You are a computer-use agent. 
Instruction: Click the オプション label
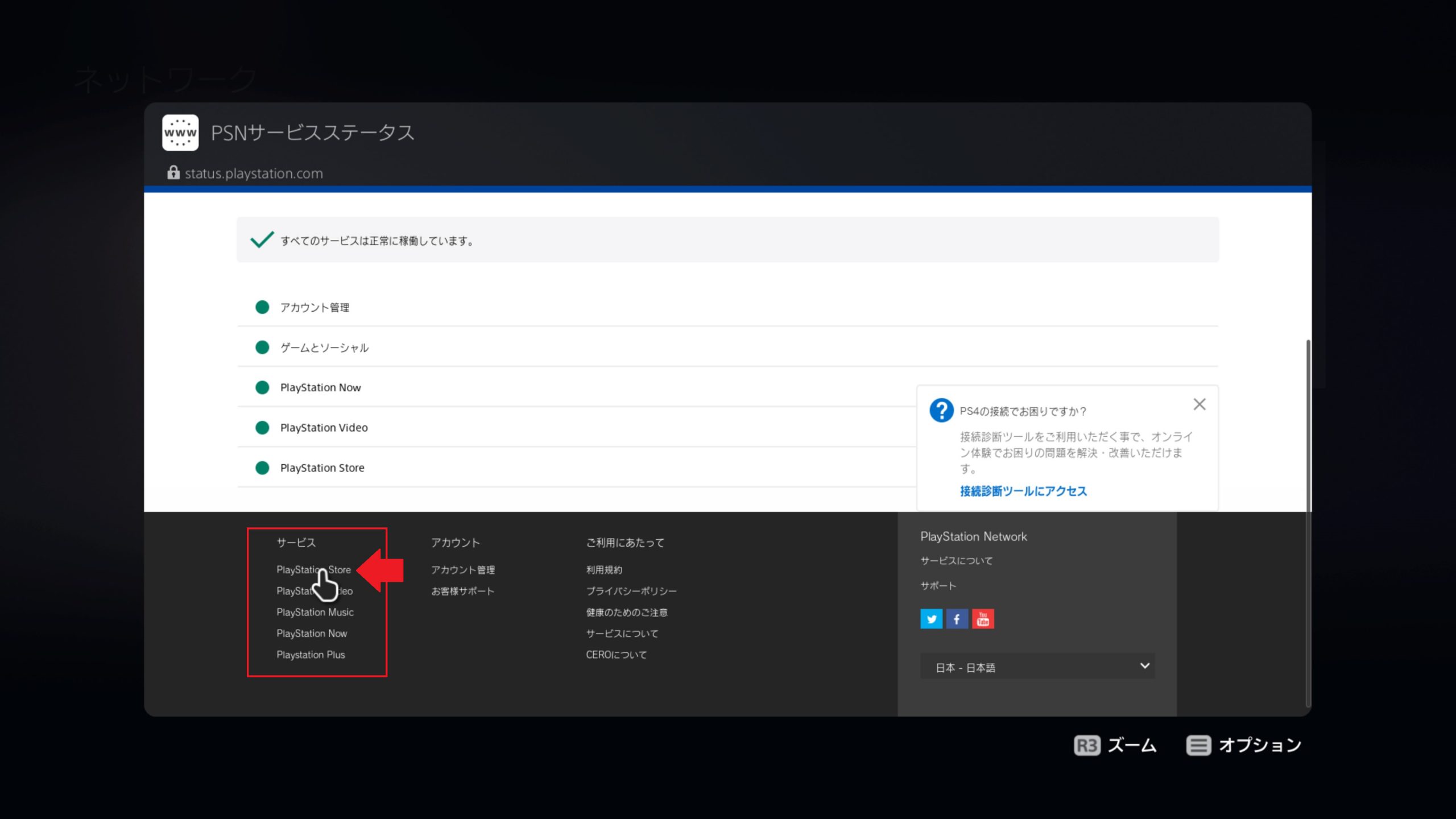pyautogui.click(x=1260, y=745)
